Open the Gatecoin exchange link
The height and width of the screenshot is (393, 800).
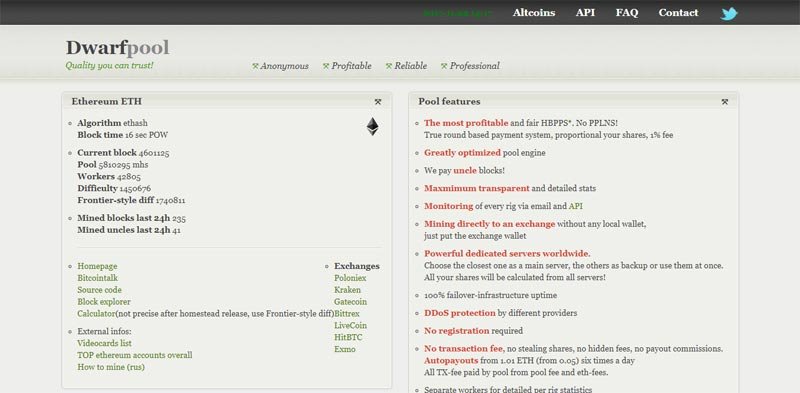tap(351, 302)
